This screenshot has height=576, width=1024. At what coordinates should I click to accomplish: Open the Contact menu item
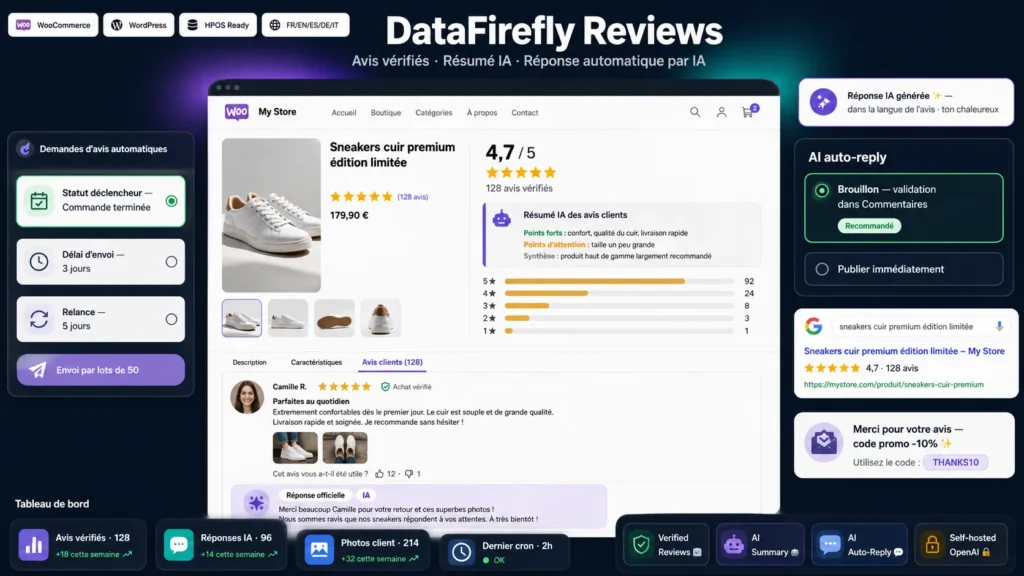click(524, 112)
